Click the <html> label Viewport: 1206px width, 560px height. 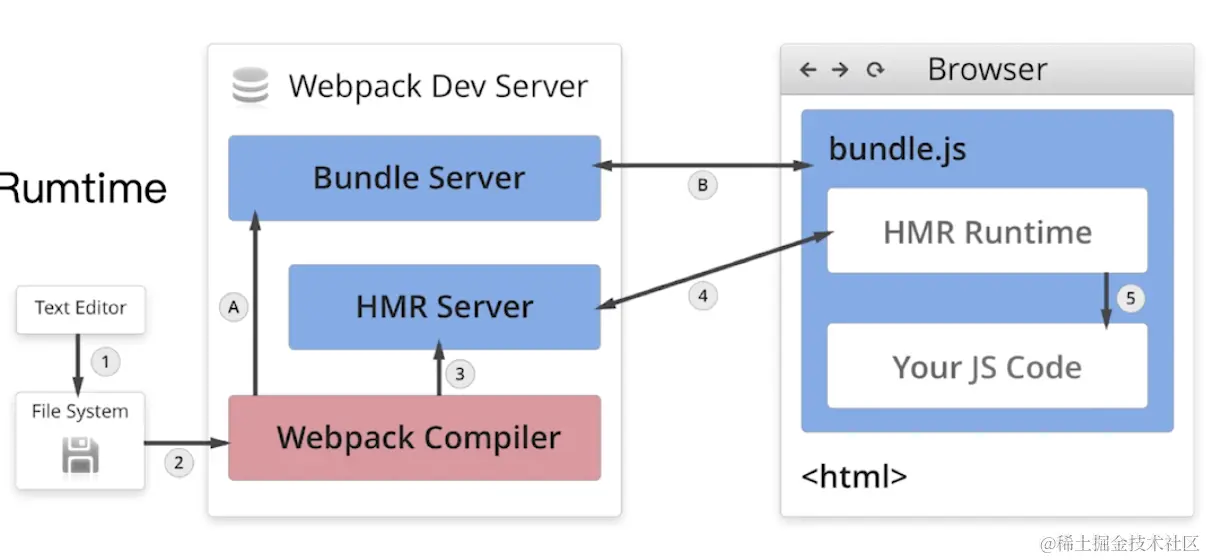tap(854, 476)
